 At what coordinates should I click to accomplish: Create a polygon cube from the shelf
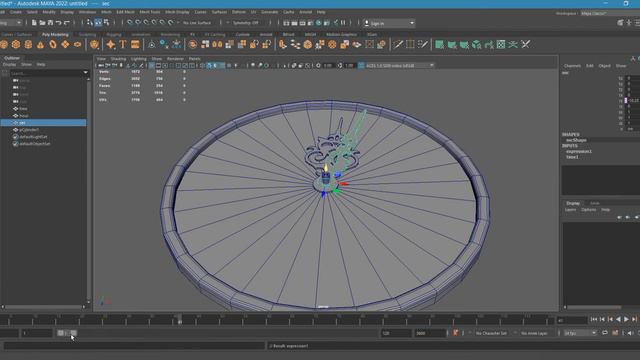[x=16, y=44]
